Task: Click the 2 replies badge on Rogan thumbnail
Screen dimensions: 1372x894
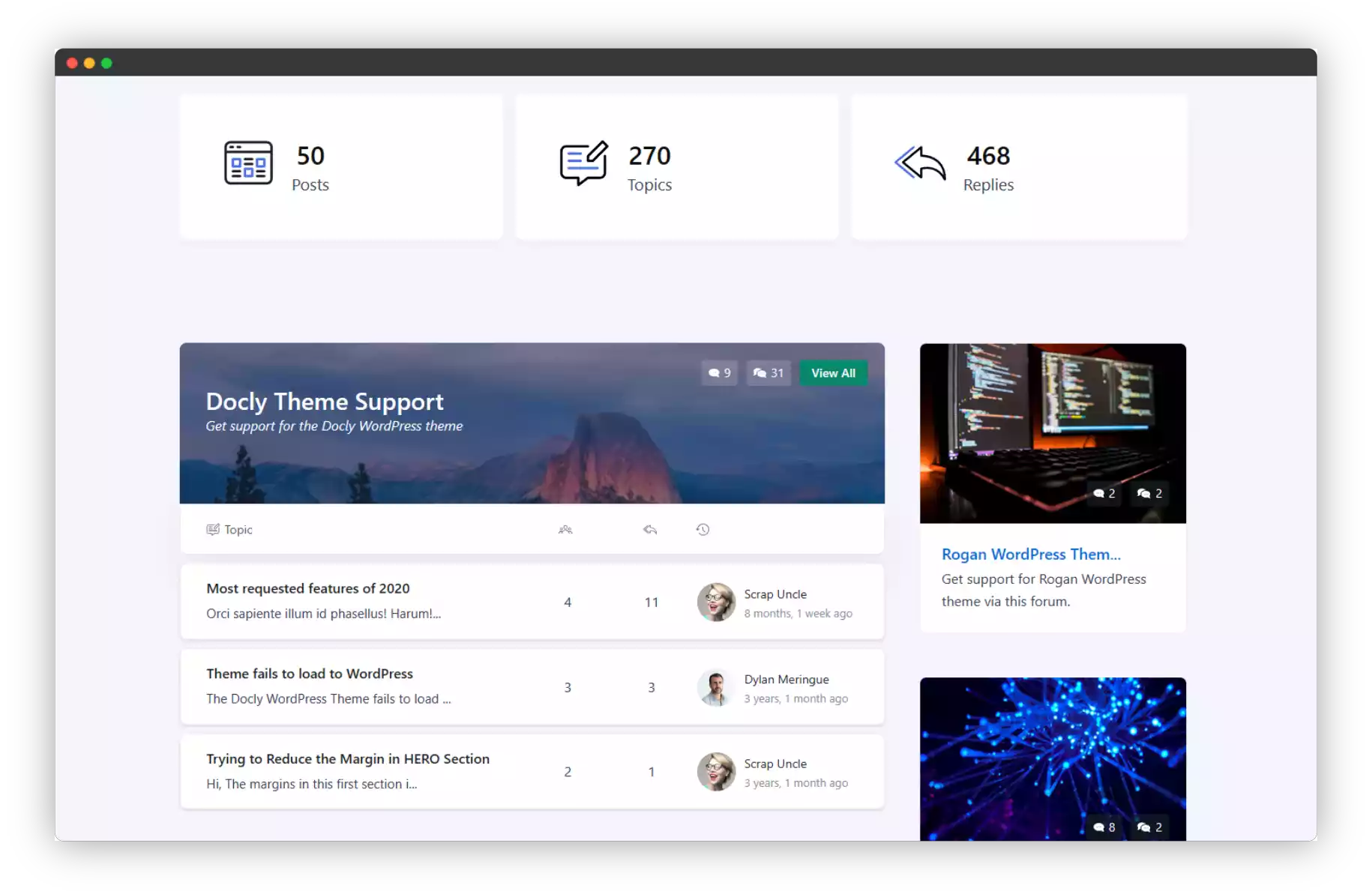Action: click(x=1149, y=493)
